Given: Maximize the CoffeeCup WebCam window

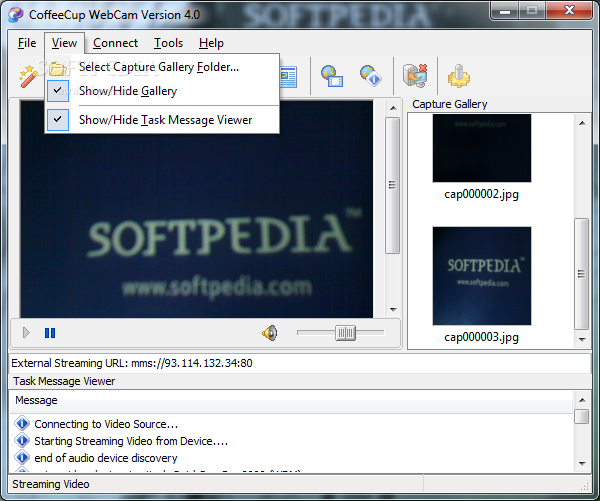Looking at the screenshot, I should click(532, 11).
